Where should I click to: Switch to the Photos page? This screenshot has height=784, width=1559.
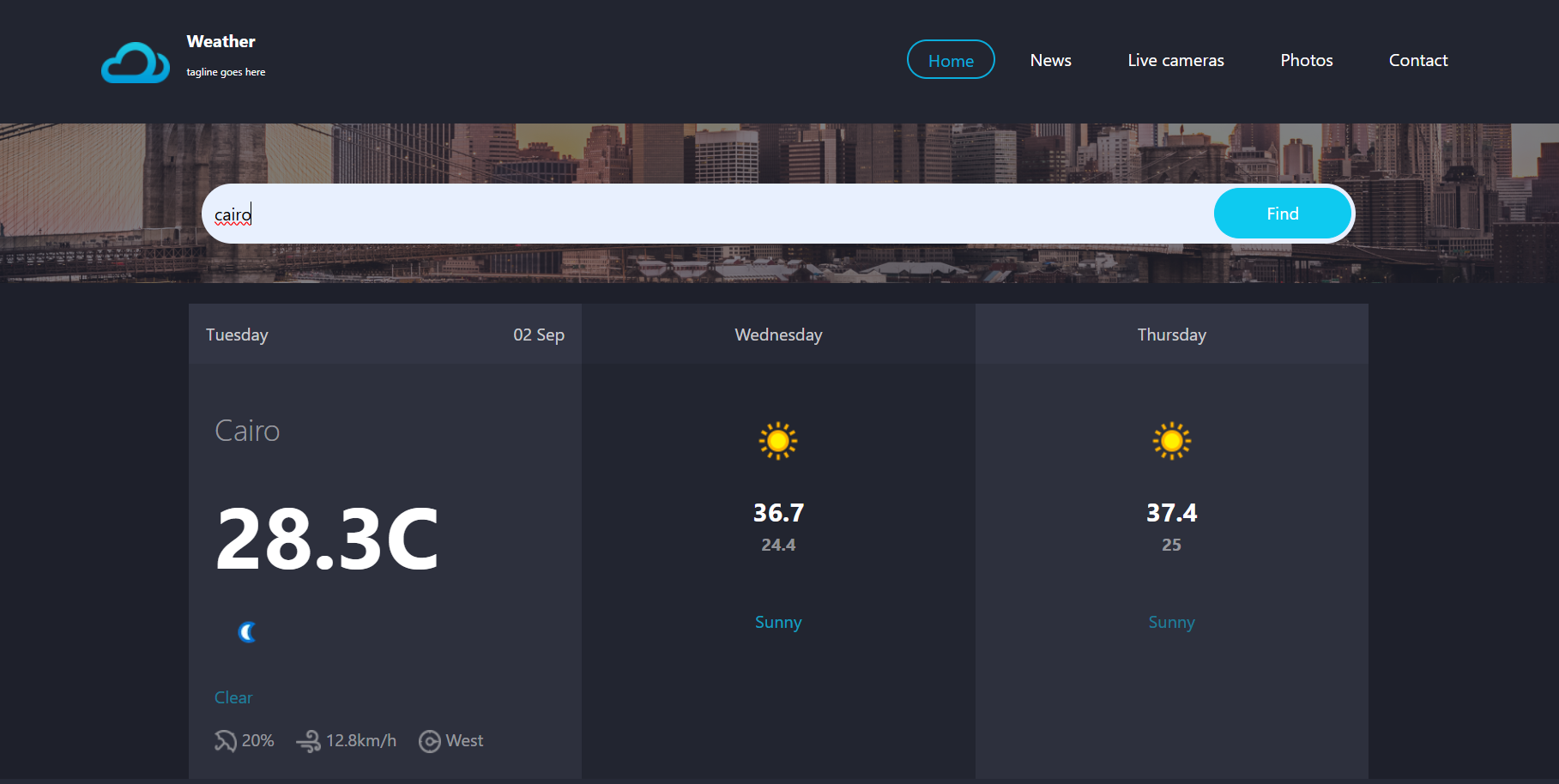(1306, 59)
